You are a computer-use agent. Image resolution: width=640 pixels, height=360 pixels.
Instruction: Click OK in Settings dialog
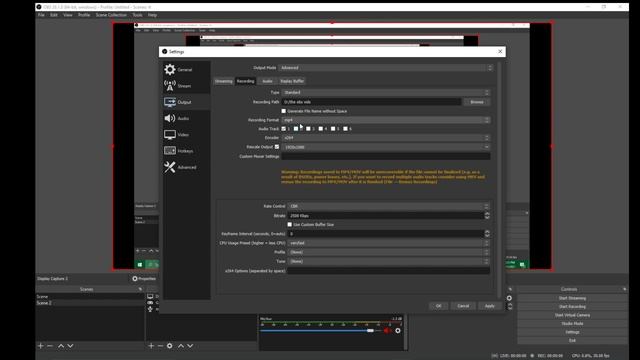click(x=438, y=306)
